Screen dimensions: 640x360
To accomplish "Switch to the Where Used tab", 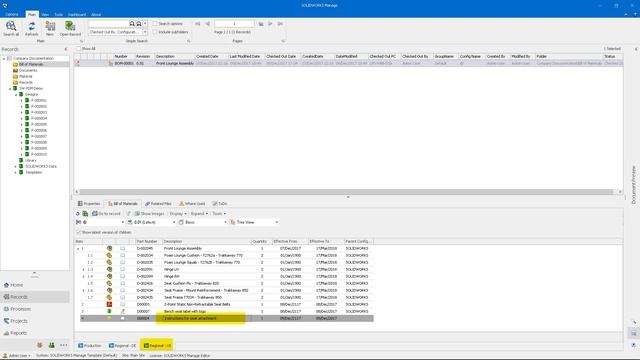I will (x=192, y=203).
